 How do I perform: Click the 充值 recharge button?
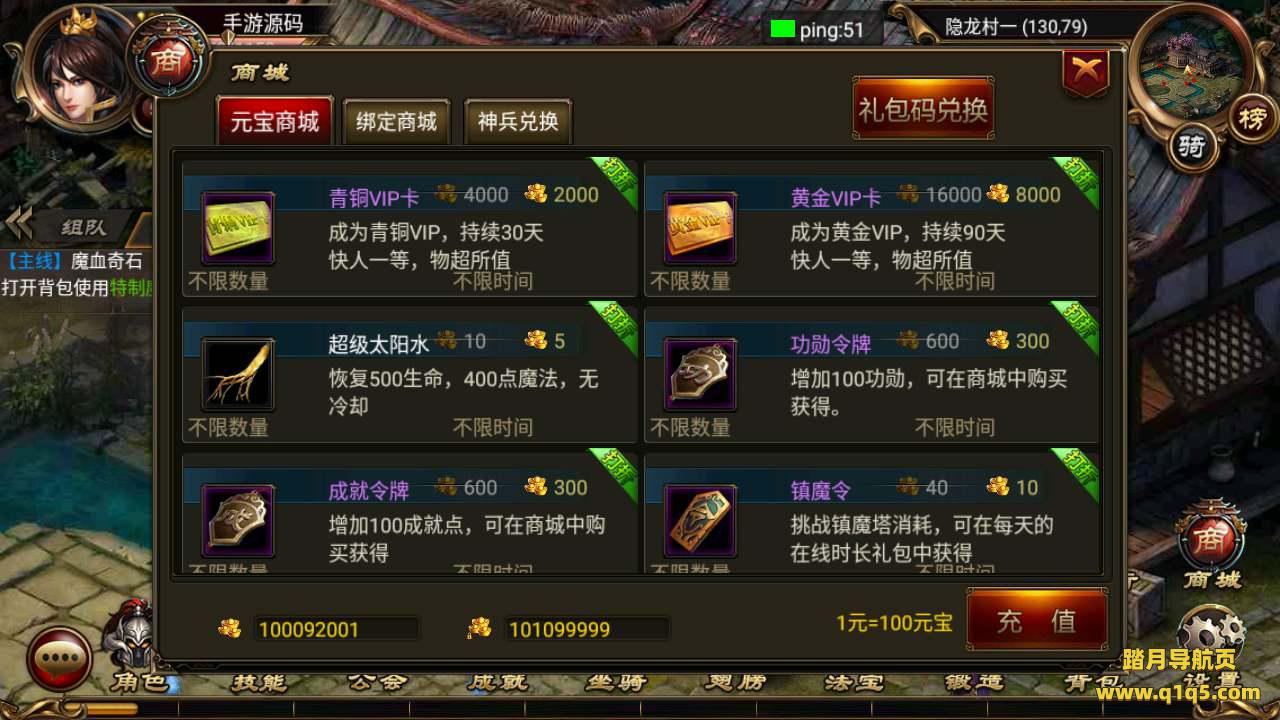pyautogui.click(x=1037, y=621)
